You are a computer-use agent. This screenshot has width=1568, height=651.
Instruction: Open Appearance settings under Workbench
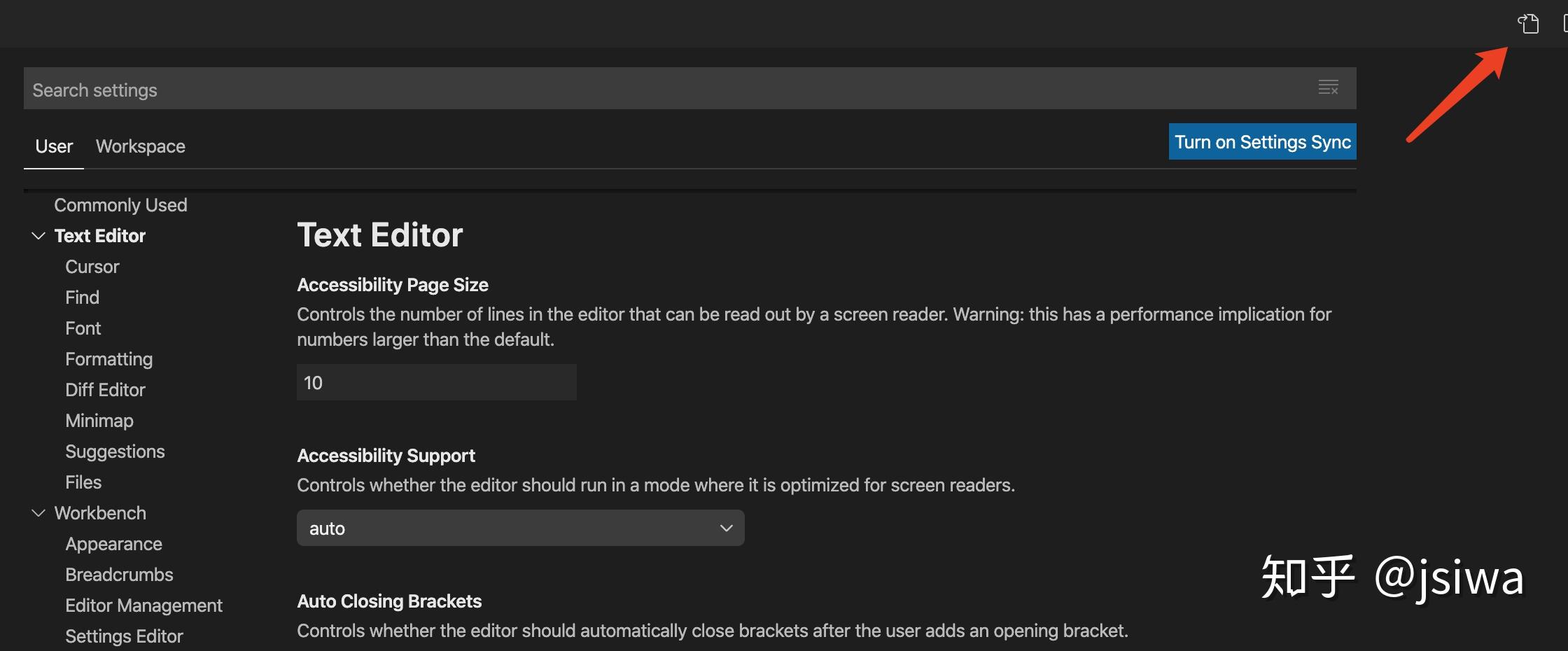tap(113, 543)
